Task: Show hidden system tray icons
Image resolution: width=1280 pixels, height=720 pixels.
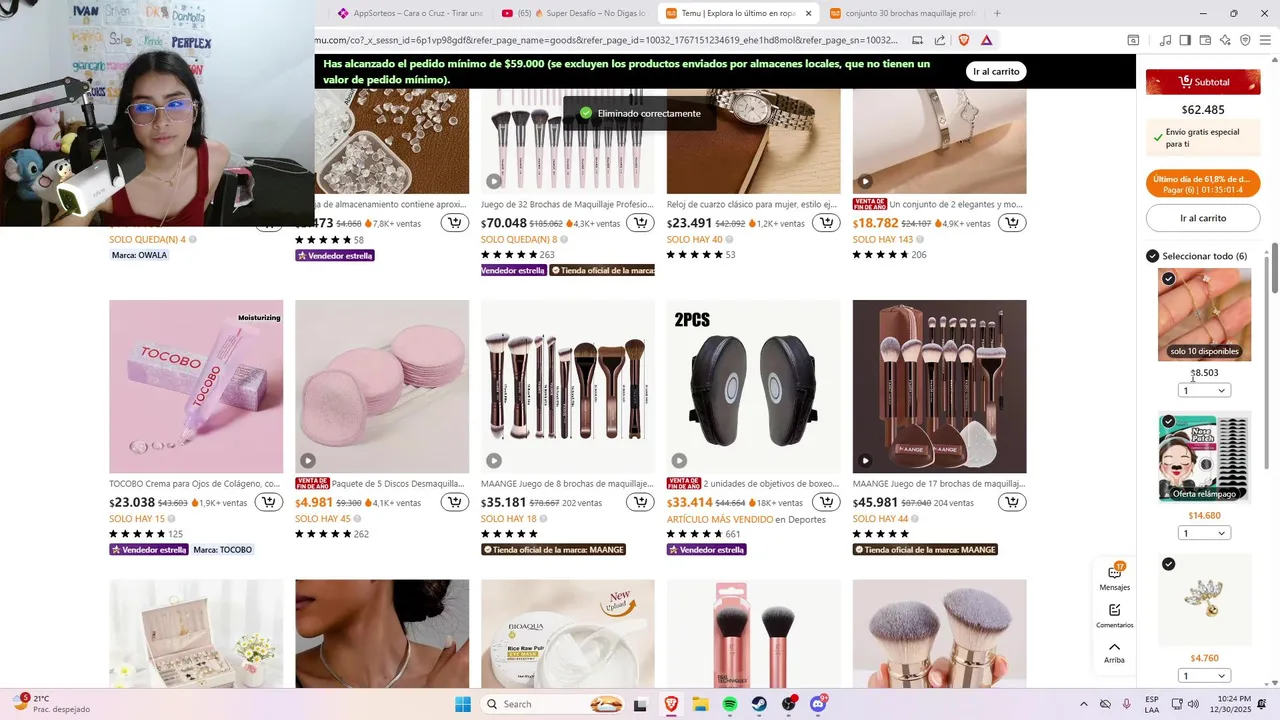Action: point(1083,704)
